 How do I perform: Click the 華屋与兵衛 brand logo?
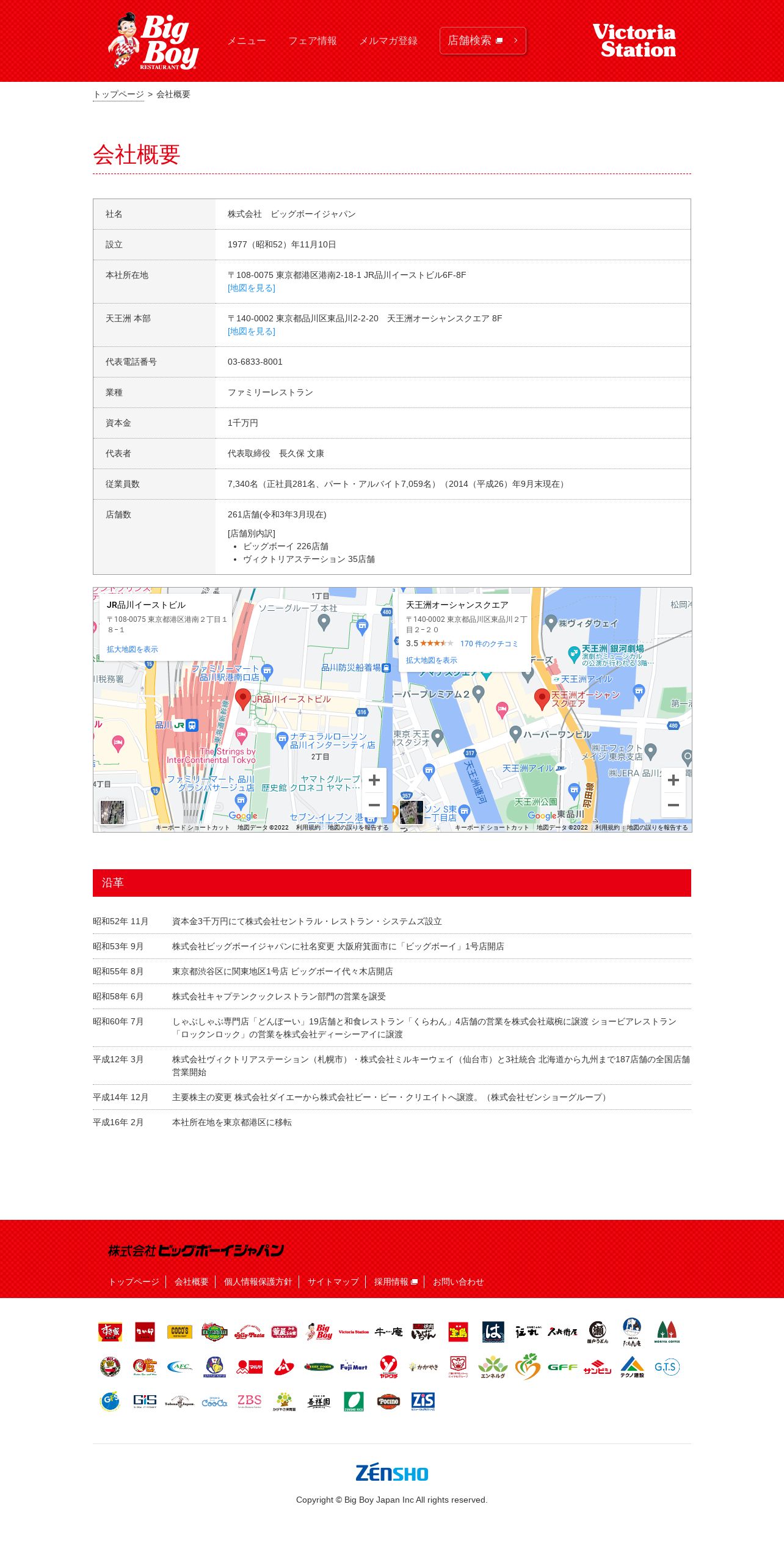click(284, 1332)
